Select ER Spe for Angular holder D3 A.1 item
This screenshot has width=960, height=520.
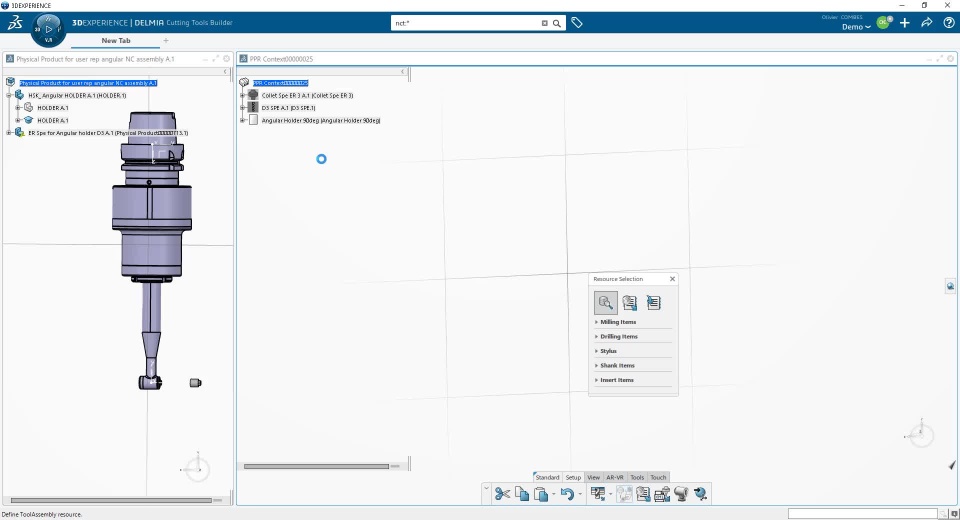click(x=108, y=133)
